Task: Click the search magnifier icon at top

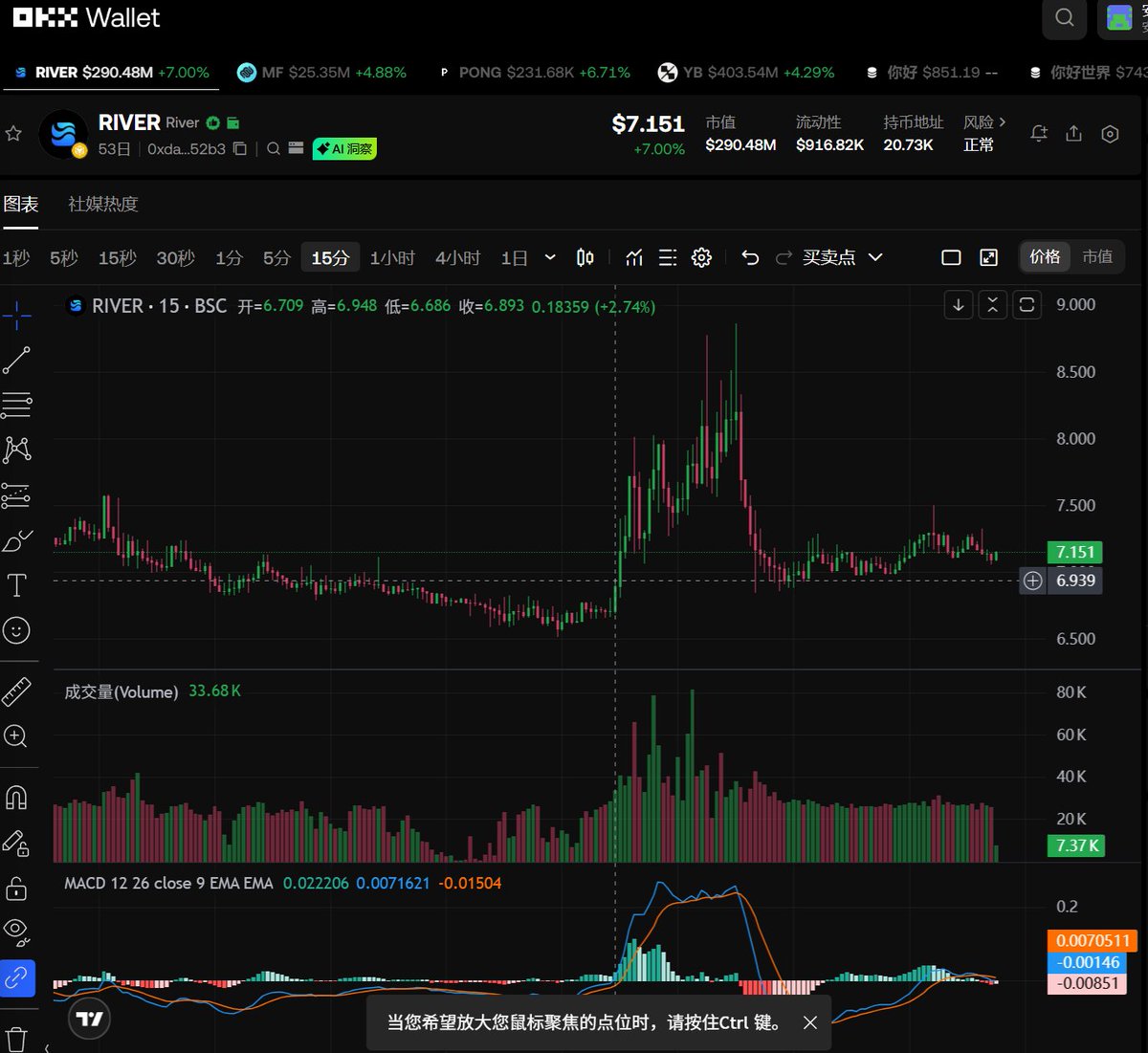Action: [1064, 18]
